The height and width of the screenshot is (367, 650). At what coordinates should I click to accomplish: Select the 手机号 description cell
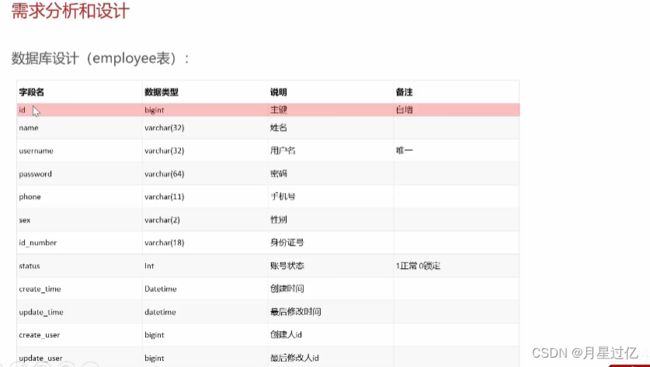283,197
